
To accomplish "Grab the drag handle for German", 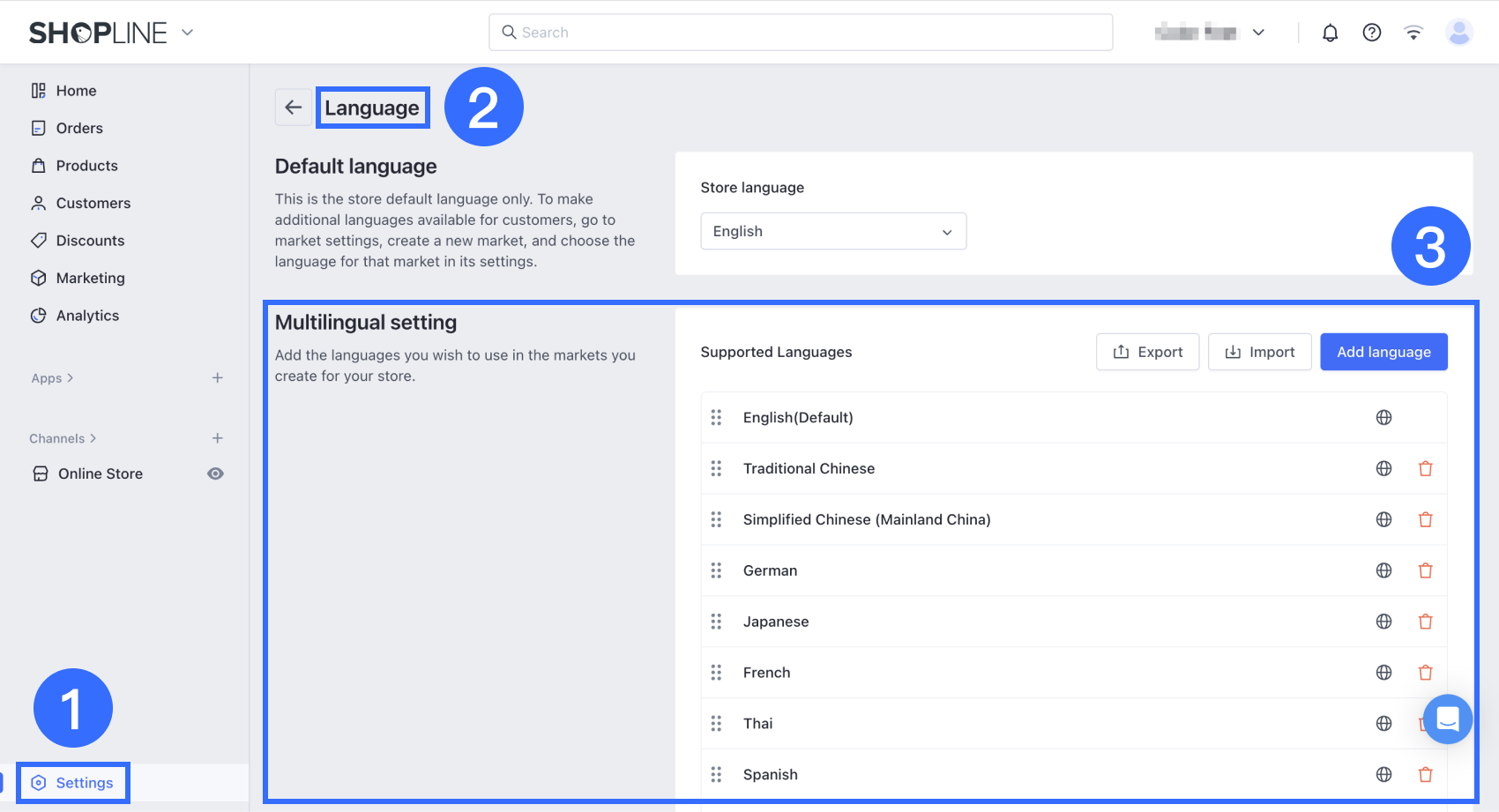I will (716, 571).
